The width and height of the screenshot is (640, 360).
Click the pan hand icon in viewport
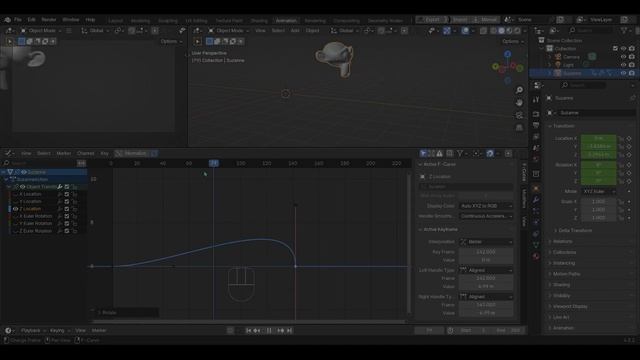(519, 102)
